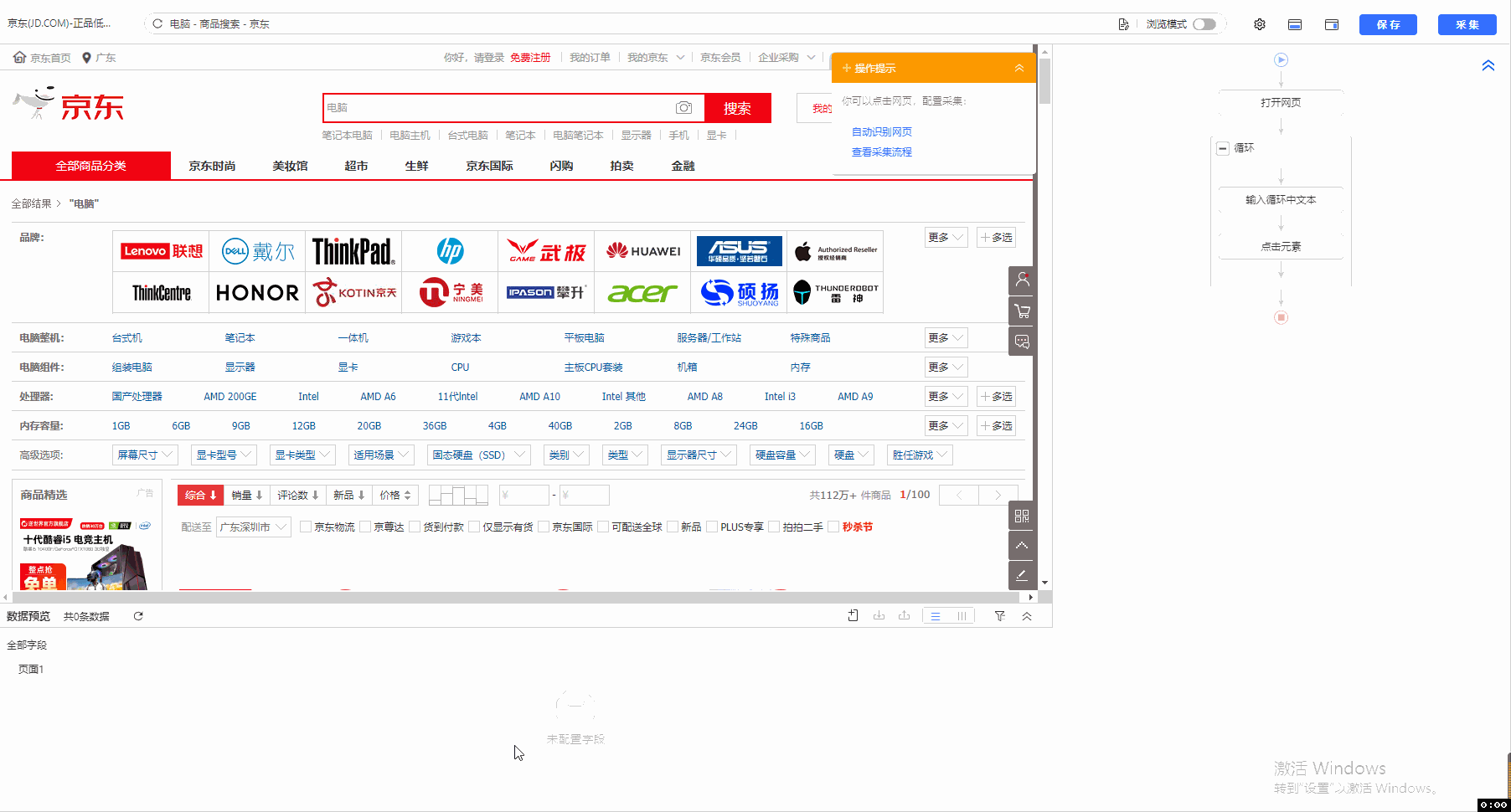This screenshot has width=1511, height=812.
Task: Select the ThinkPad brand logo
Action: click(353, 251)
